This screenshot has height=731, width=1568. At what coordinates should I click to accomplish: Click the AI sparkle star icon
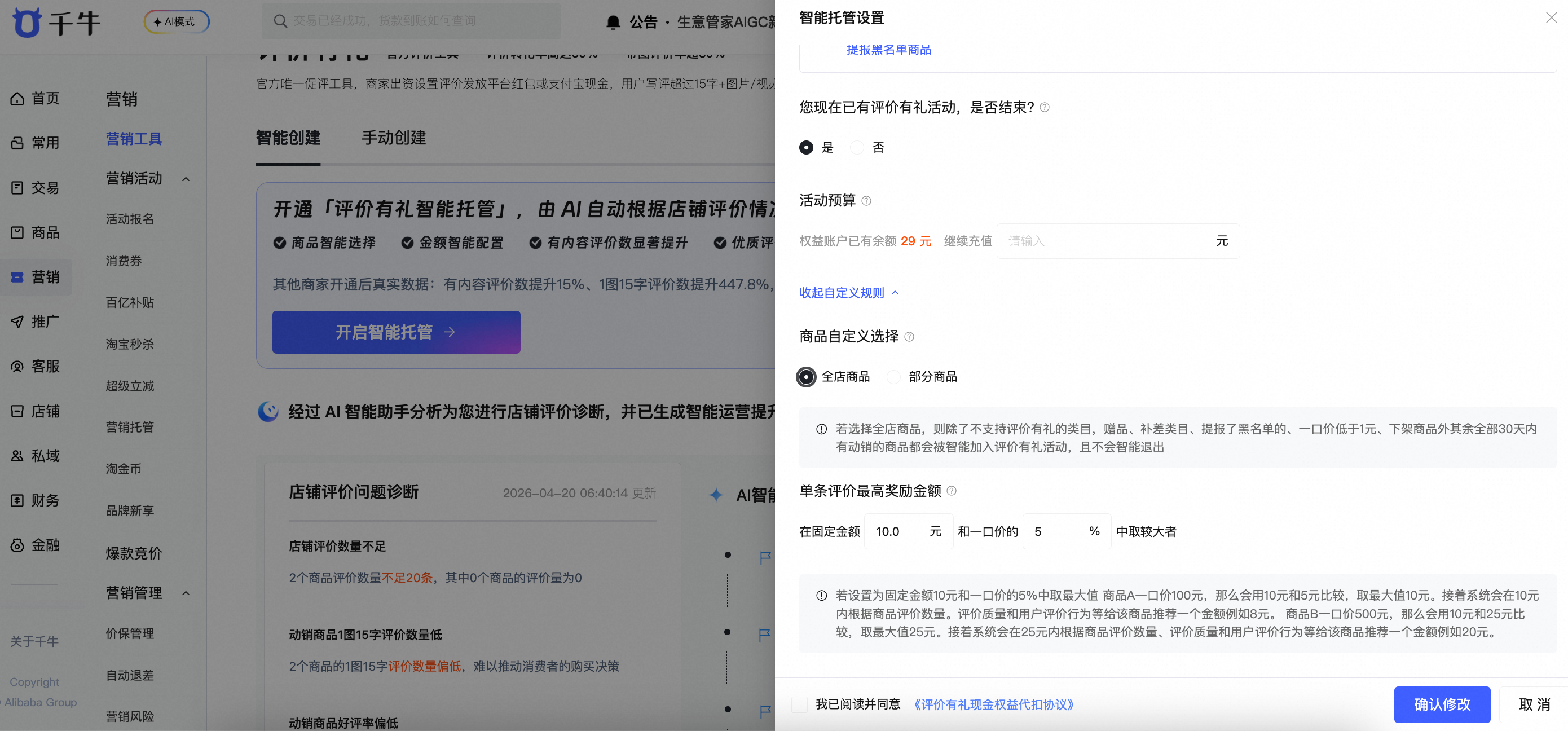click(716, 495)
